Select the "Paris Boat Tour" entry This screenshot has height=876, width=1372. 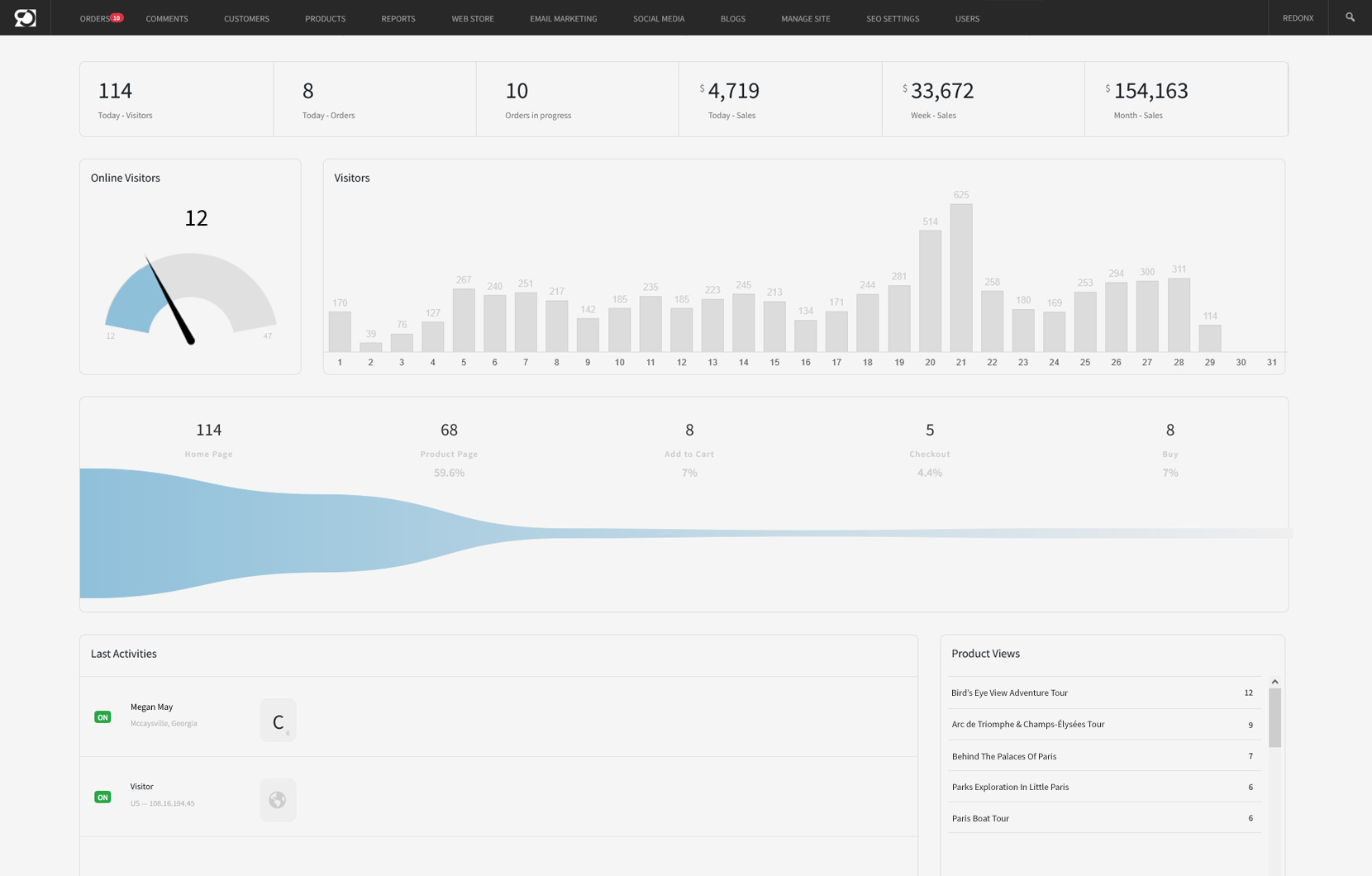980,818
